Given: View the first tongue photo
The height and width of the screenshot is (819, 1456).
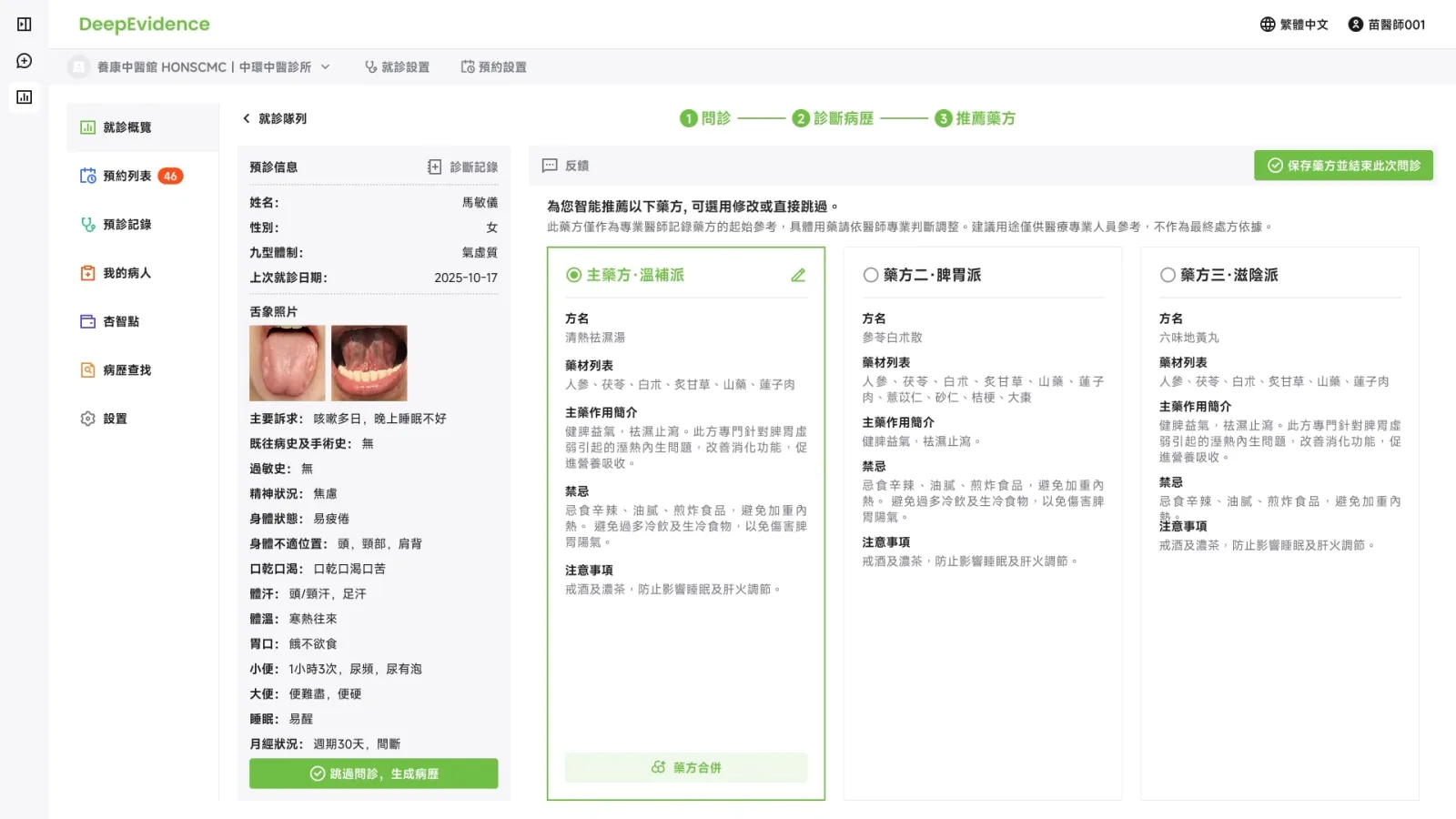Looking at the screenshot, I should tap(287, 363).
